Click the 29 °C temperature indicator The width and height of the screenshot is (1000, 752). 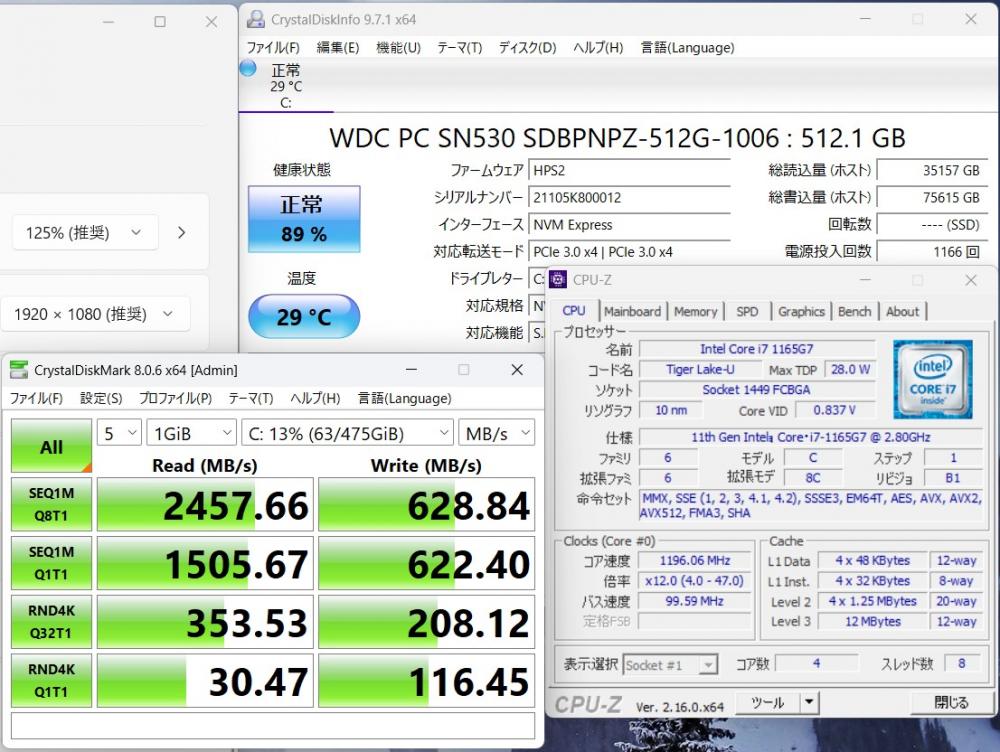pyautogui.click(x=303, y=317)
